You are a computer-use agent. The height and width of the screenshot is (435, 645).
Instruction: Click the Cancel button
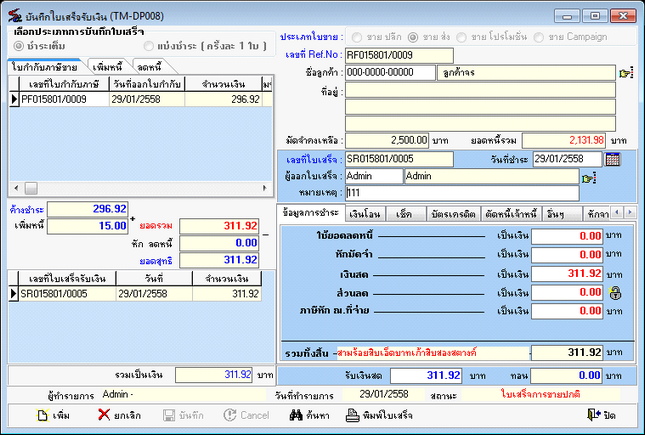[x=246, y=415]
